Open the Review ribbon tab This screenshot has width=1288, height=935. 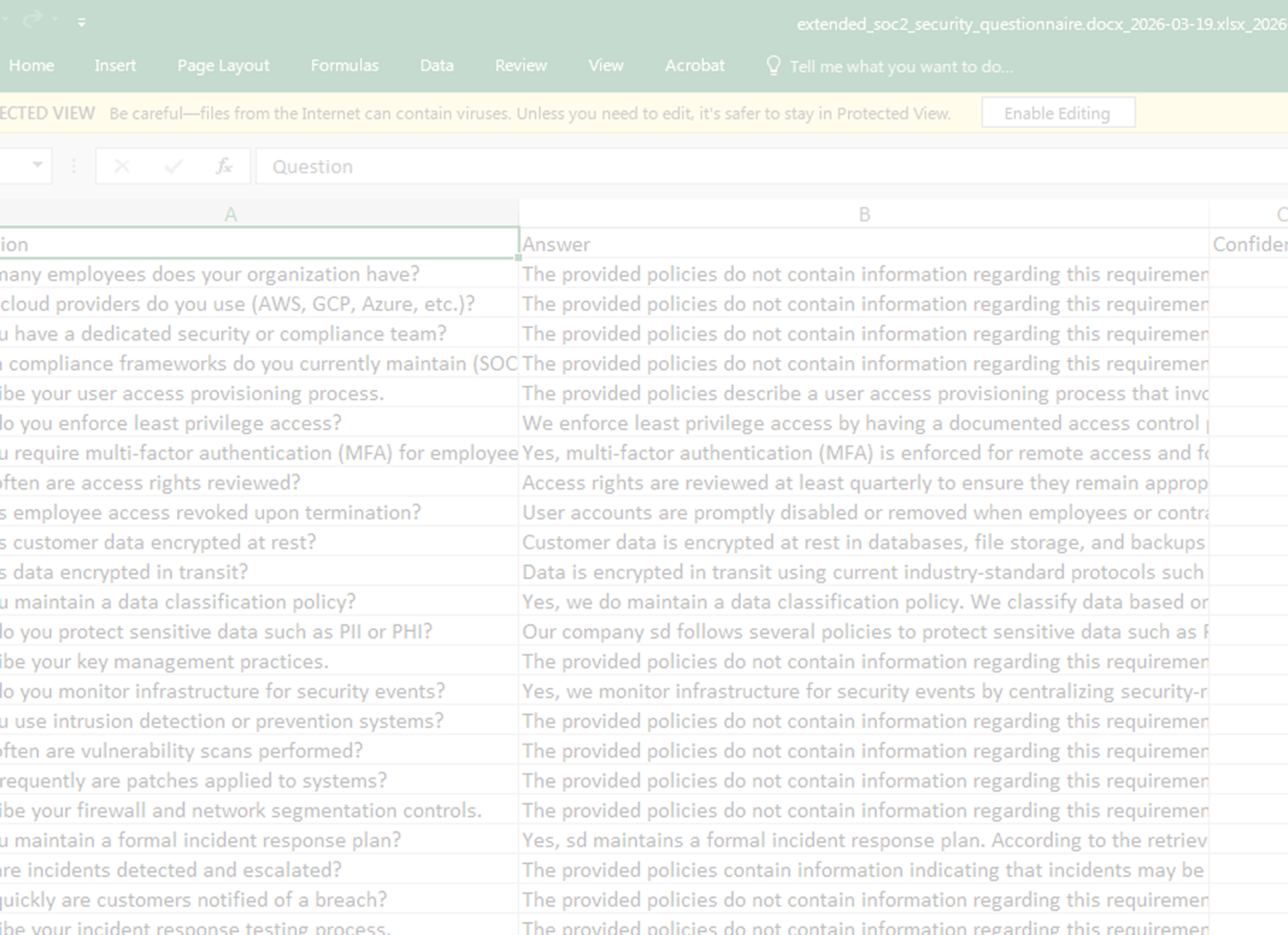coord(520,66)
